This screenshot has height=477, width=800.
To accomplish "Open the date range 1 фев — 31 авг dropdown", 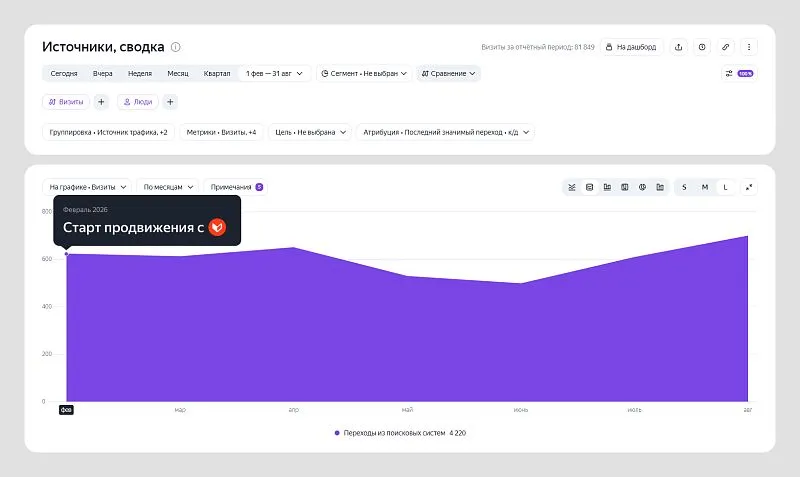I will click(x=274, y=73).
